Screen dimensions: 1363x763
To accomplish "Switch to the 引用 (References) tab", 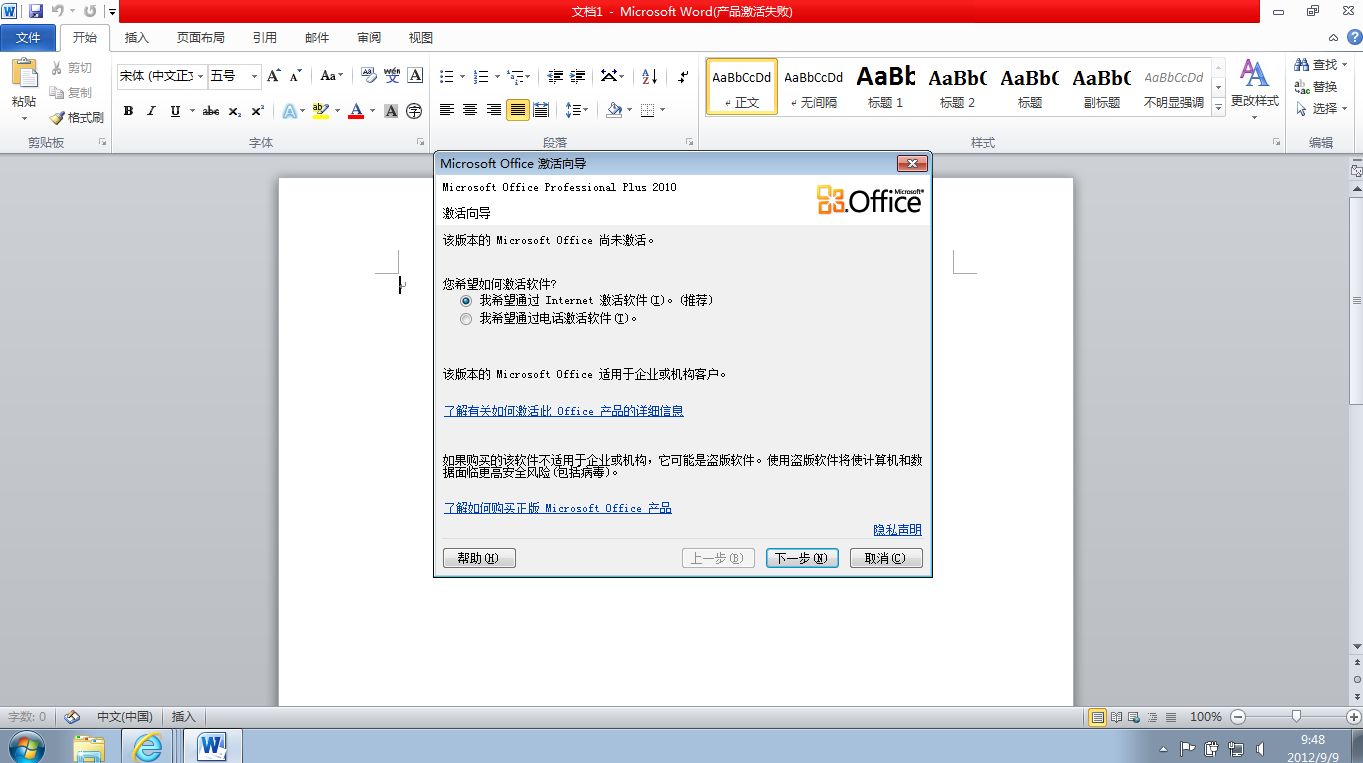I will [x=264, y=38].
